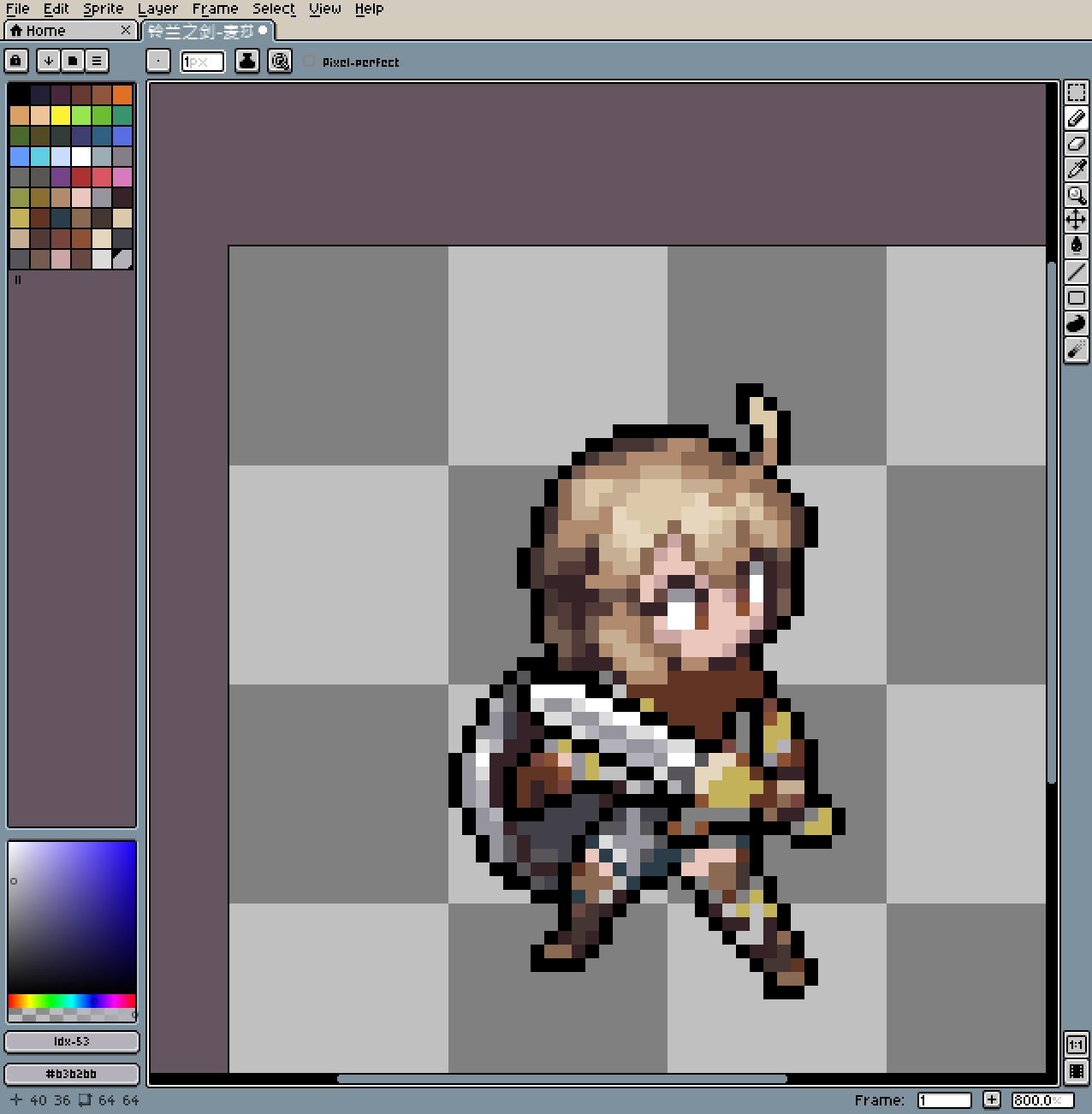Click the Idx-53 foreground color button
Viewport: 1092px width, 1114px height.
(72, 1041)
